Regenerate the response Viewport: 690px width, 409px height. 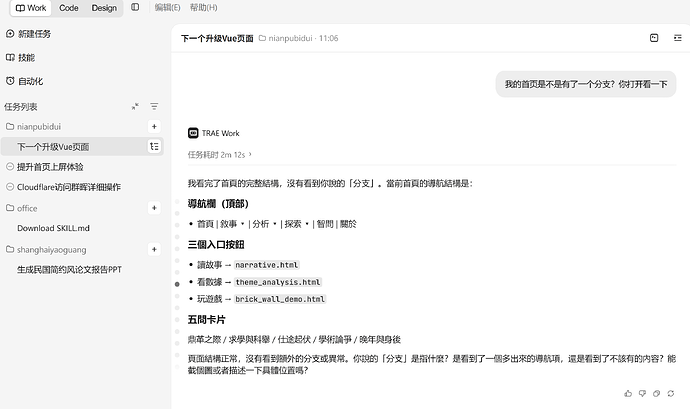pos(671,393)
